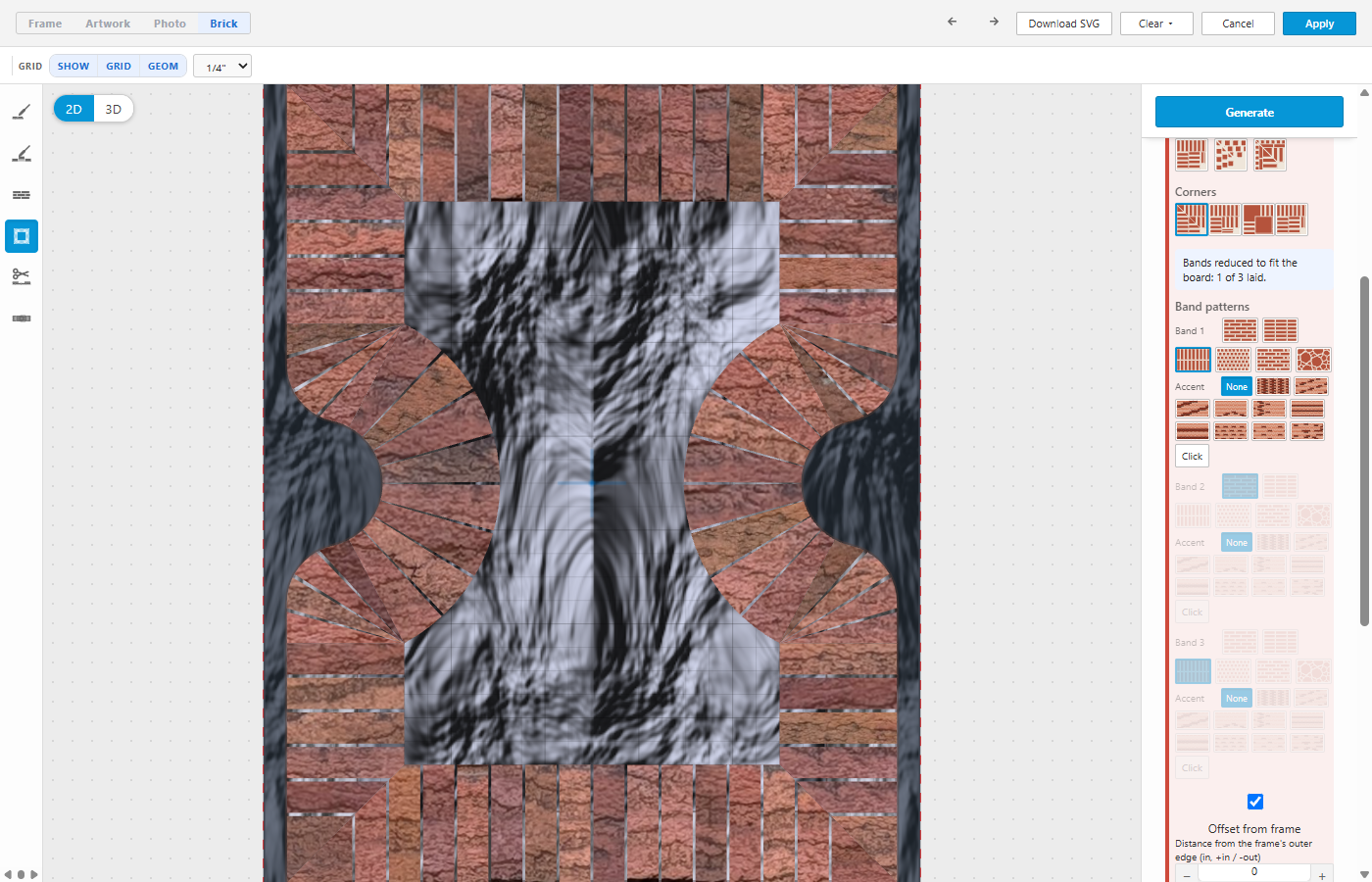Open the Clear dropdown menu
Image resolution: width=1372 pixels, height=882 pixels.
point(1156,24)
